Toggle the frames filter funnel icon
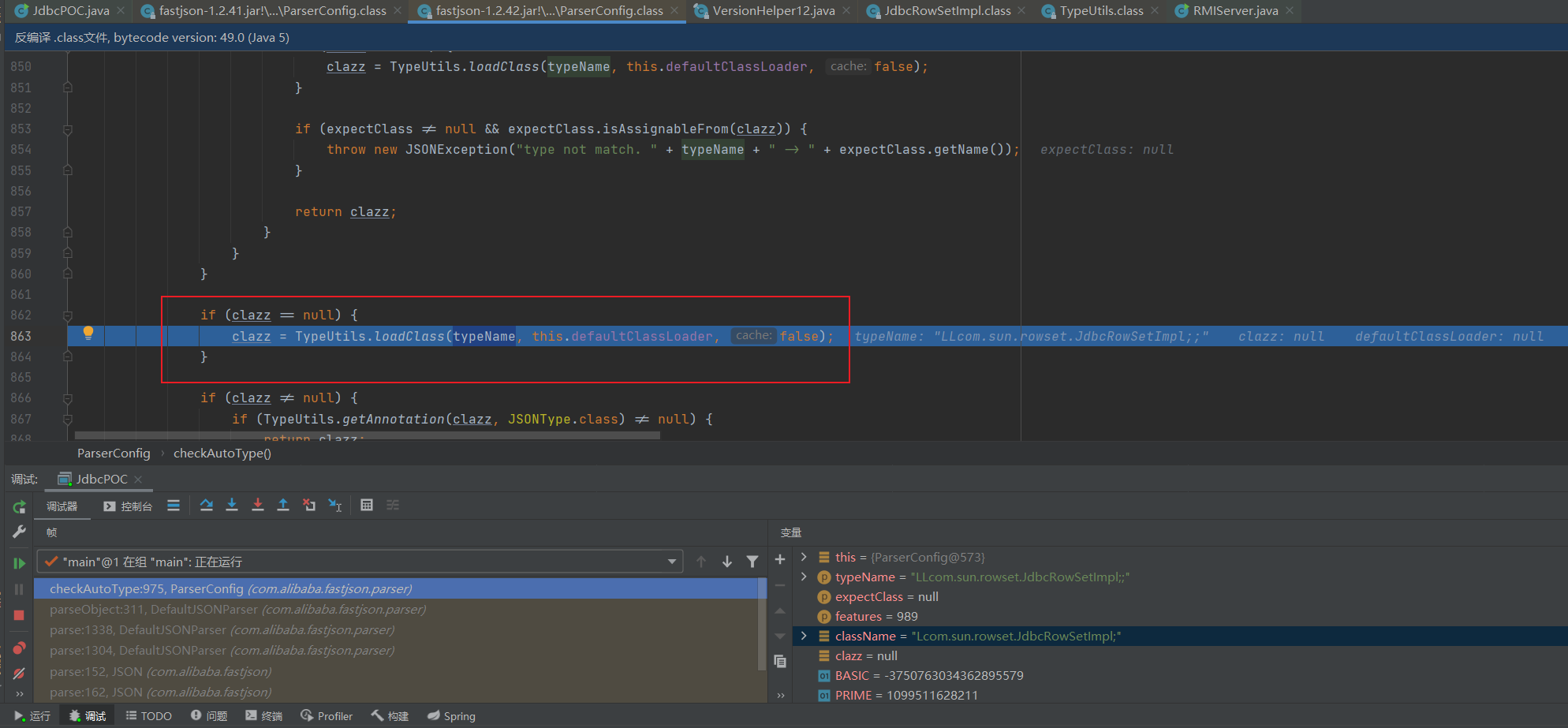This screenshot has height=728, width=1568. coord(752,562)
